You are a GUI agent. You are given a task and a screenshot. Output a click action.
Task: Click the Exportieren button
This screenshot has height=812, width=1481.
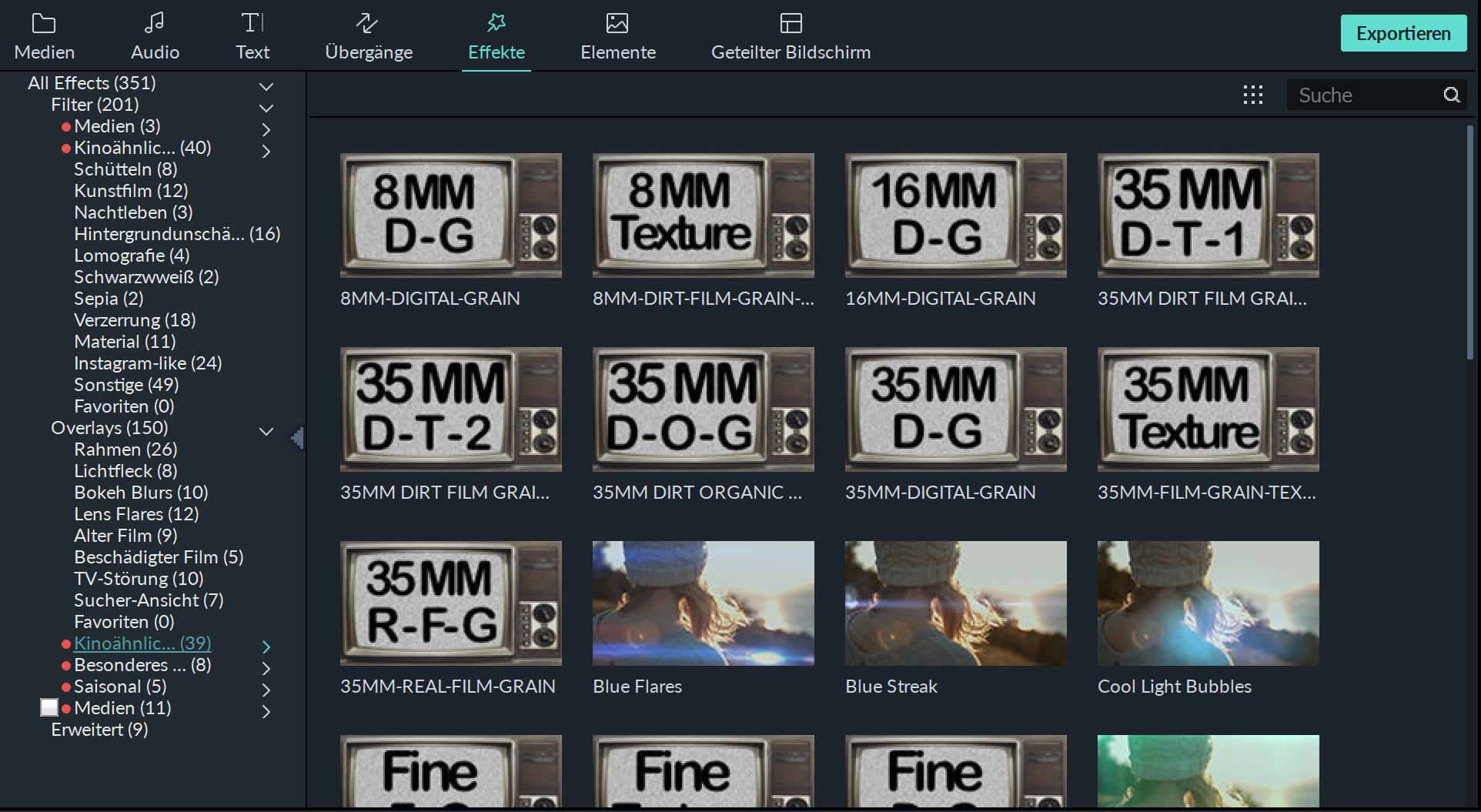pos(1403,33)
